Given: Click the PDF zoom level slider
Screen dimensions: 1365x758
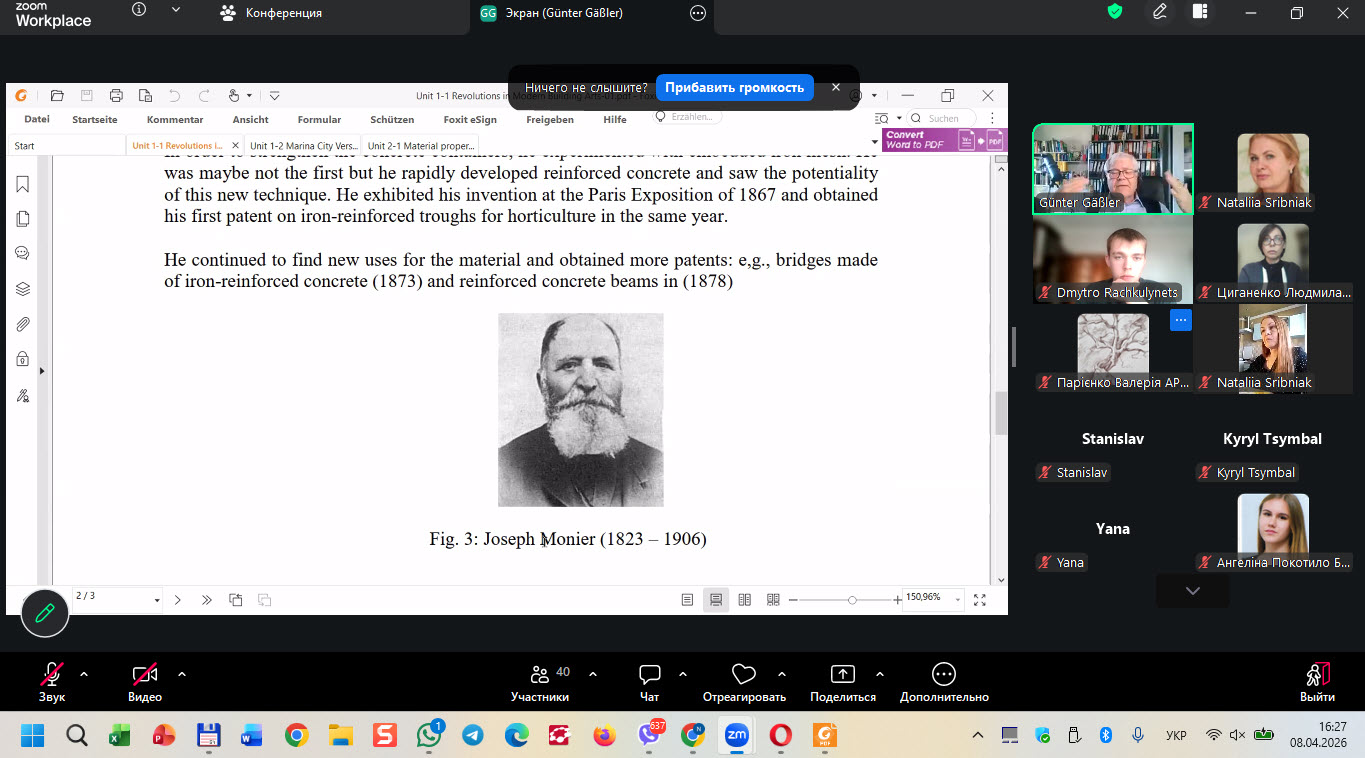Looking at the screenshot, I should coord(852,600).
